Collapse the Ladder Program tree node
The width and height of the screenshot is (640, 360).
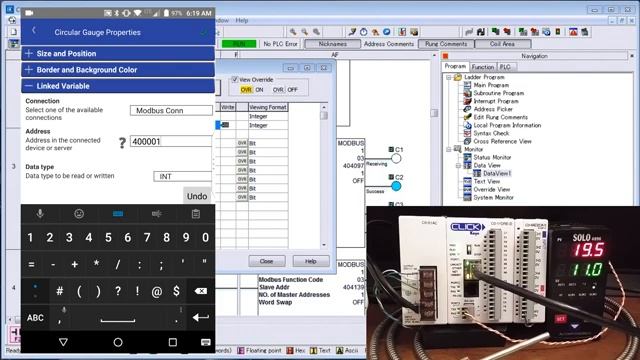click(x=448, y=77)
